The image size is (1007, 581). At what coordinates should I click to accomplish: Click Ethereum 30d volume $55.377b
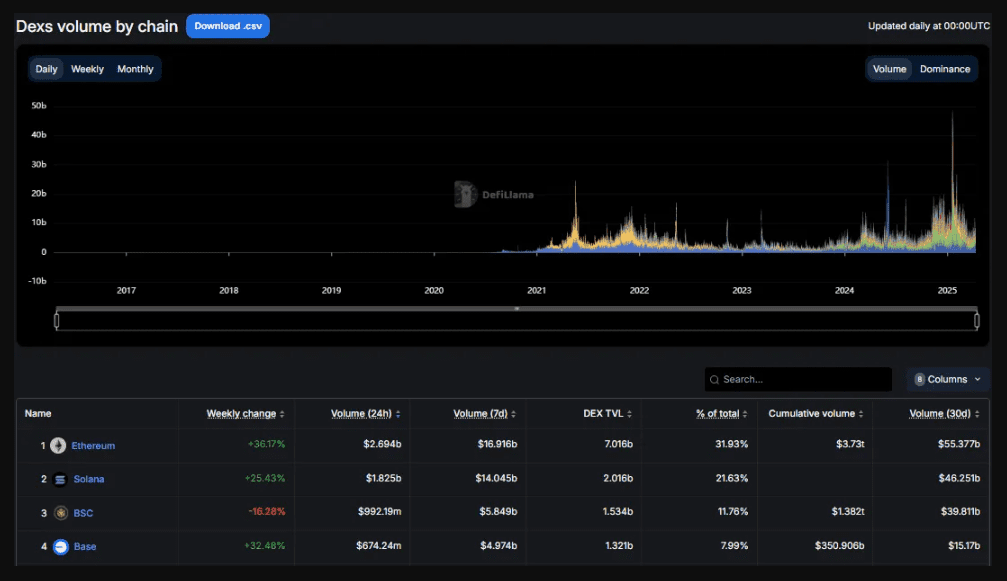tap(959, 444)
